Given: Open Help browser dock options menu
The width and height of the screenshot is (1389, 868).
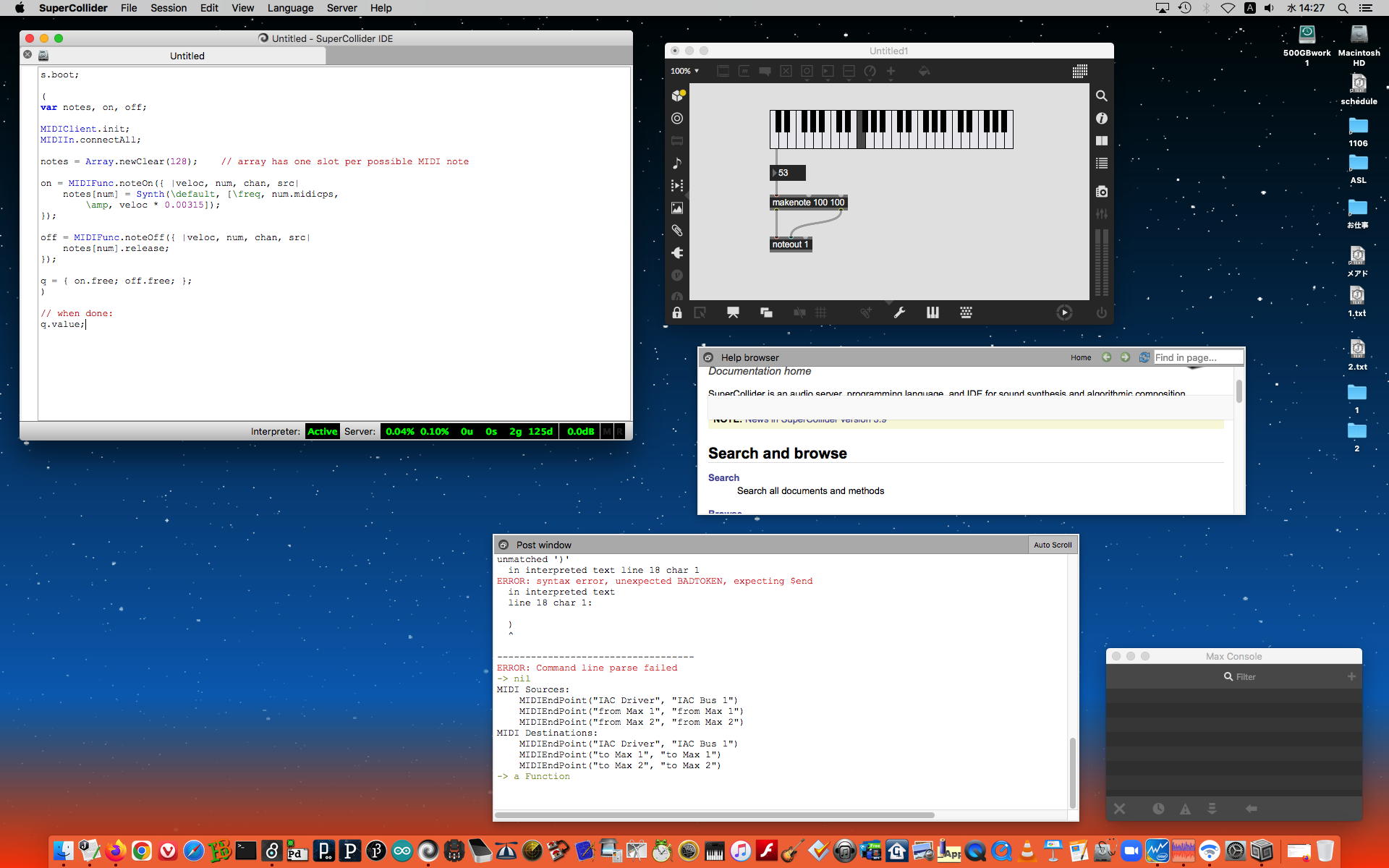Looking at the screenshot, I should click(x=708, y=357).
